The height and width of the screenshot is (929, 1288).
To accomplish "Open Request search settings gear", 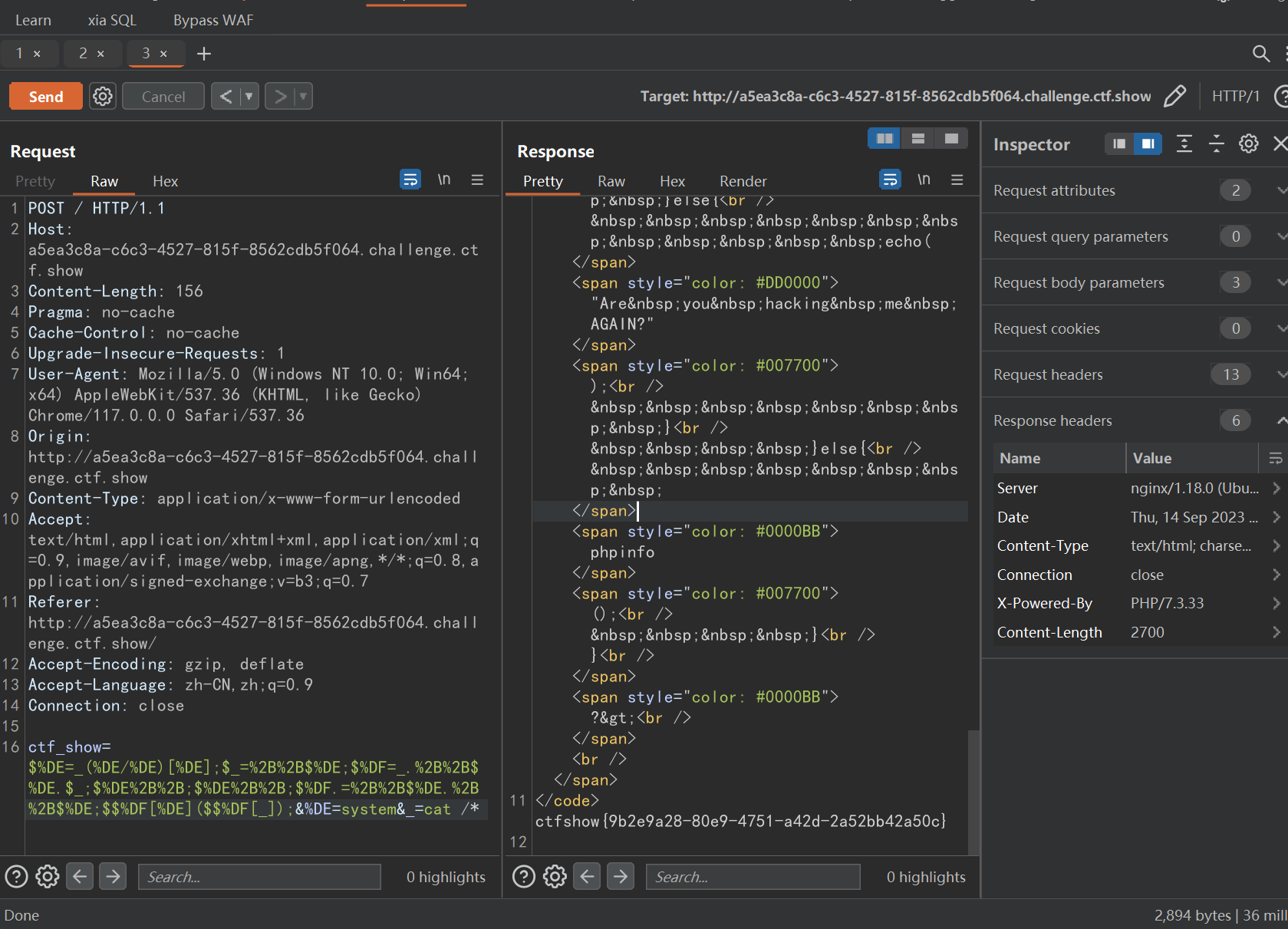I will [48, 876].
